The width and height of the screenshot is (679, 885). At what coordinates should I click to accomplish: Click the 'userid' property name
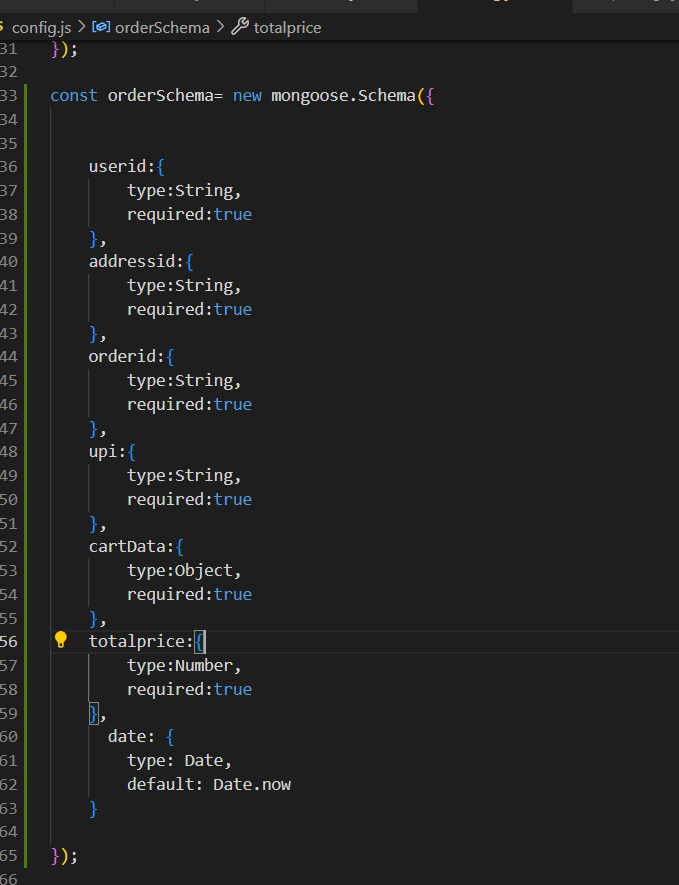pyautogui.click(x=117, y=167)
